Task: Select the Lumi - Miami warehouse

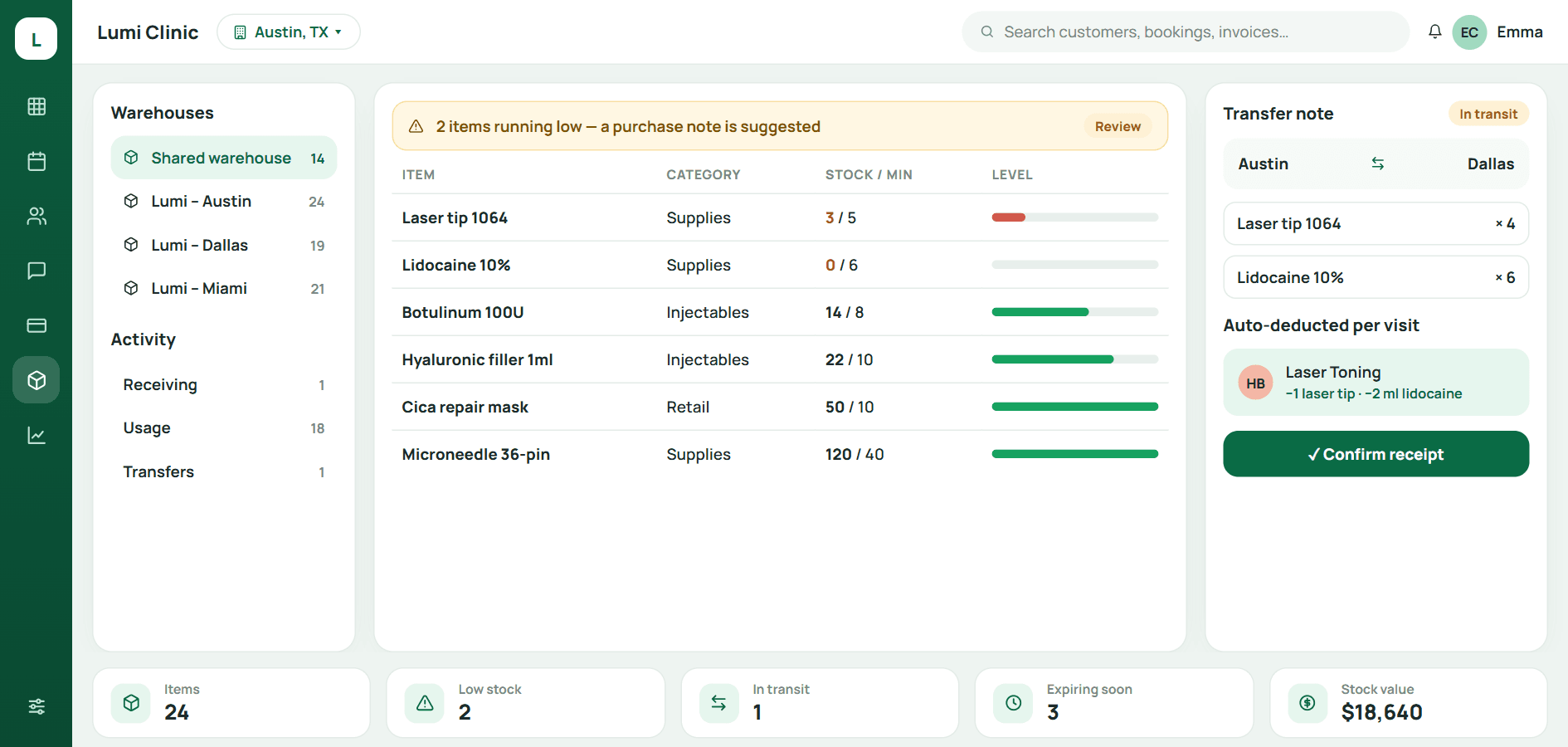Action: 224,288
